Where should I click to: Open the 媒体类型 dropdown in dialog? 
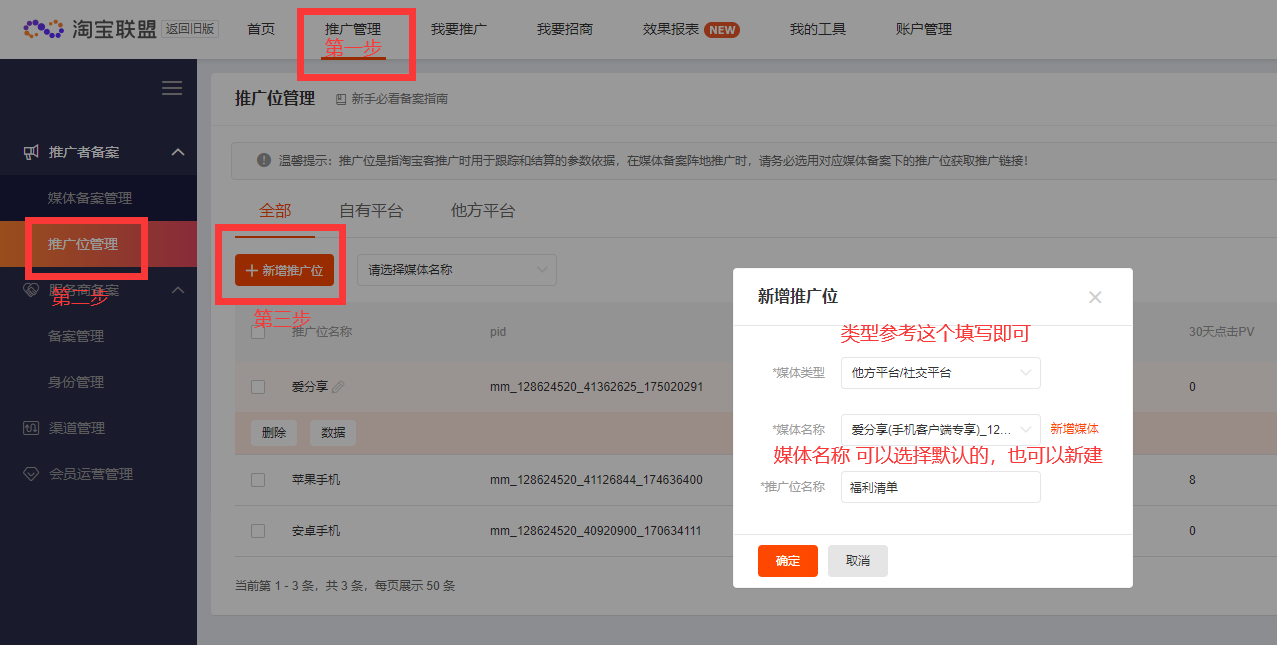(x=941, y=373)
